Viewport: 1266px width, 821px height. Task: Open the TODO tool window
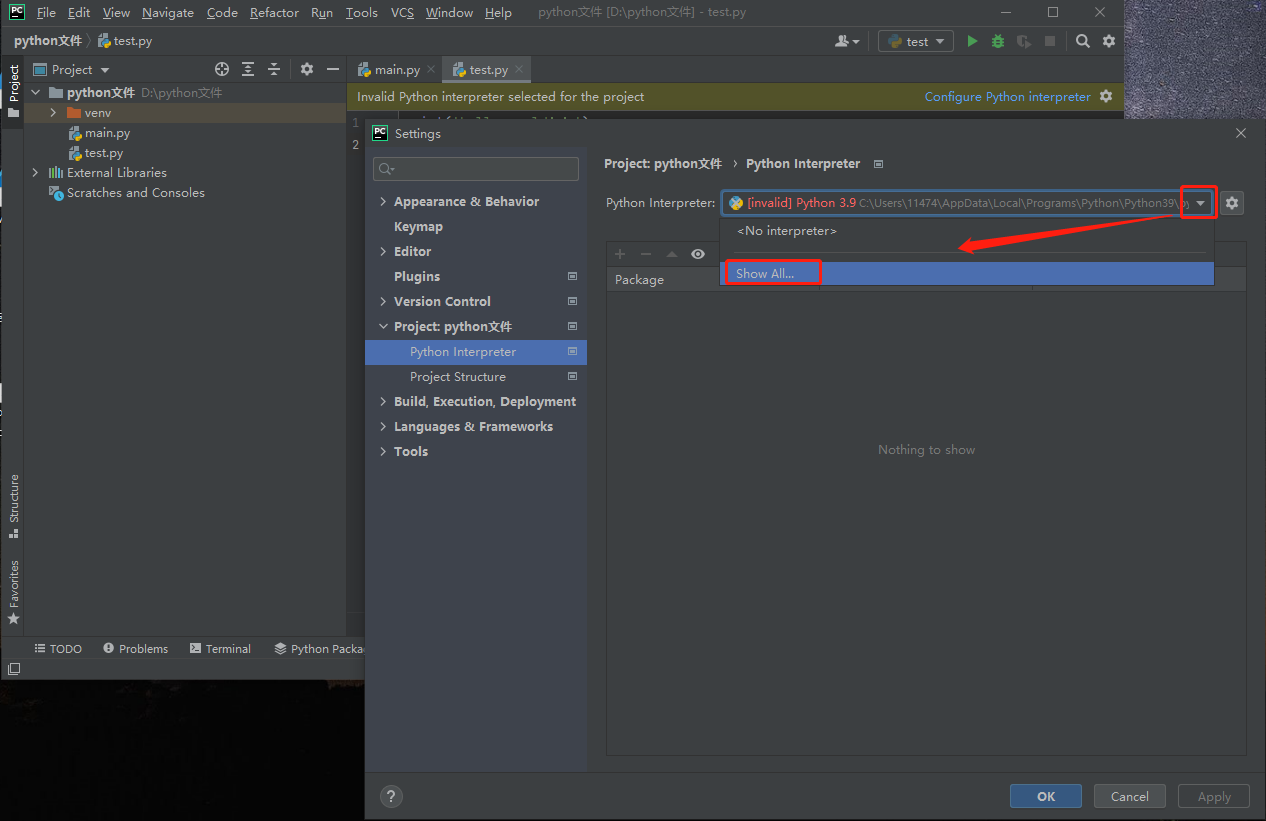58,648
